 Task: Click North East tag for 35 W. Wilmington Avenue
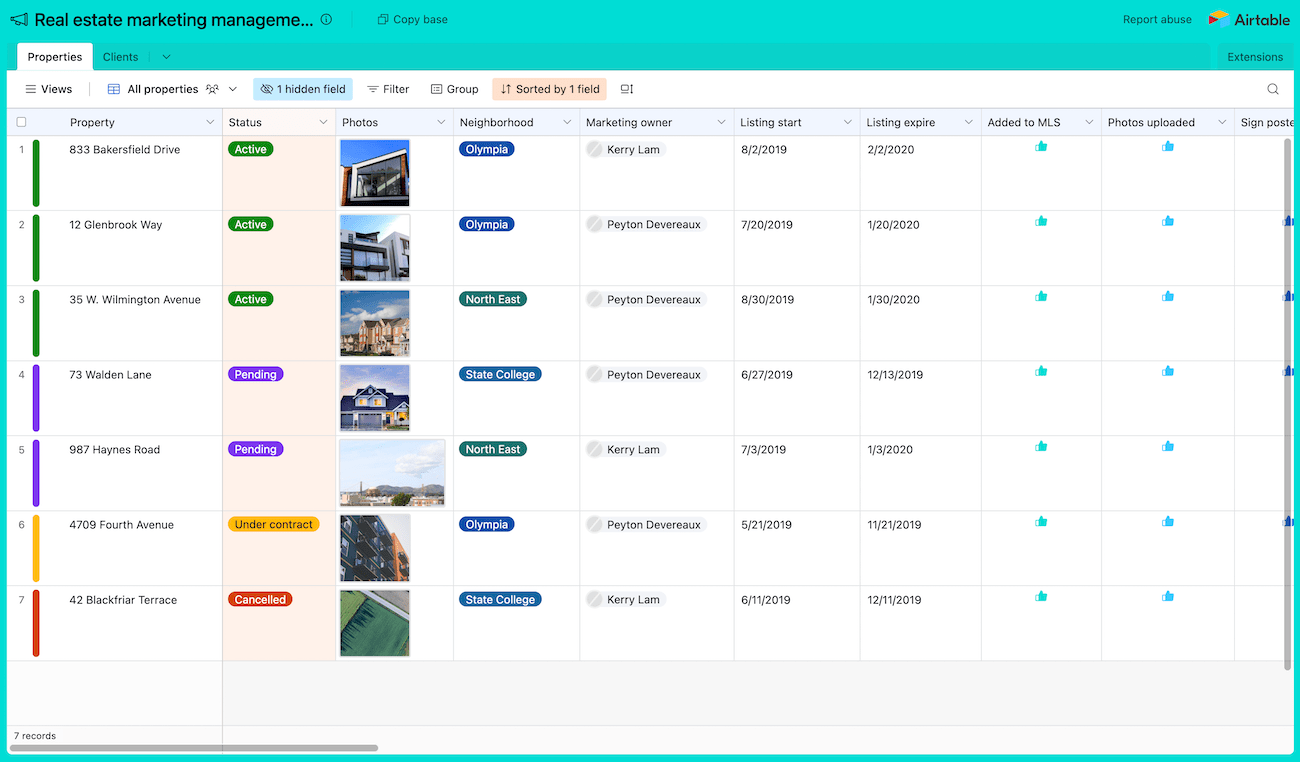click(493, 299)
